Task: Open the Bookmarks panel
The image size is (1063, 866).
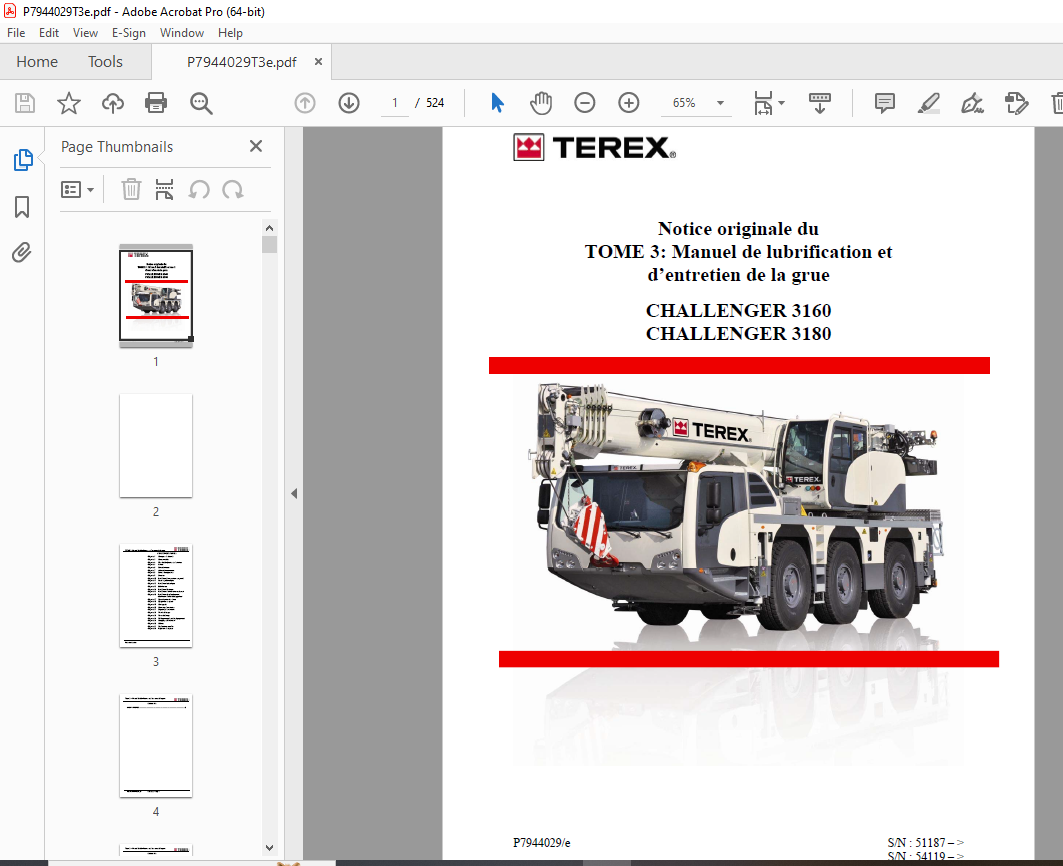Action: click(22, 207)
